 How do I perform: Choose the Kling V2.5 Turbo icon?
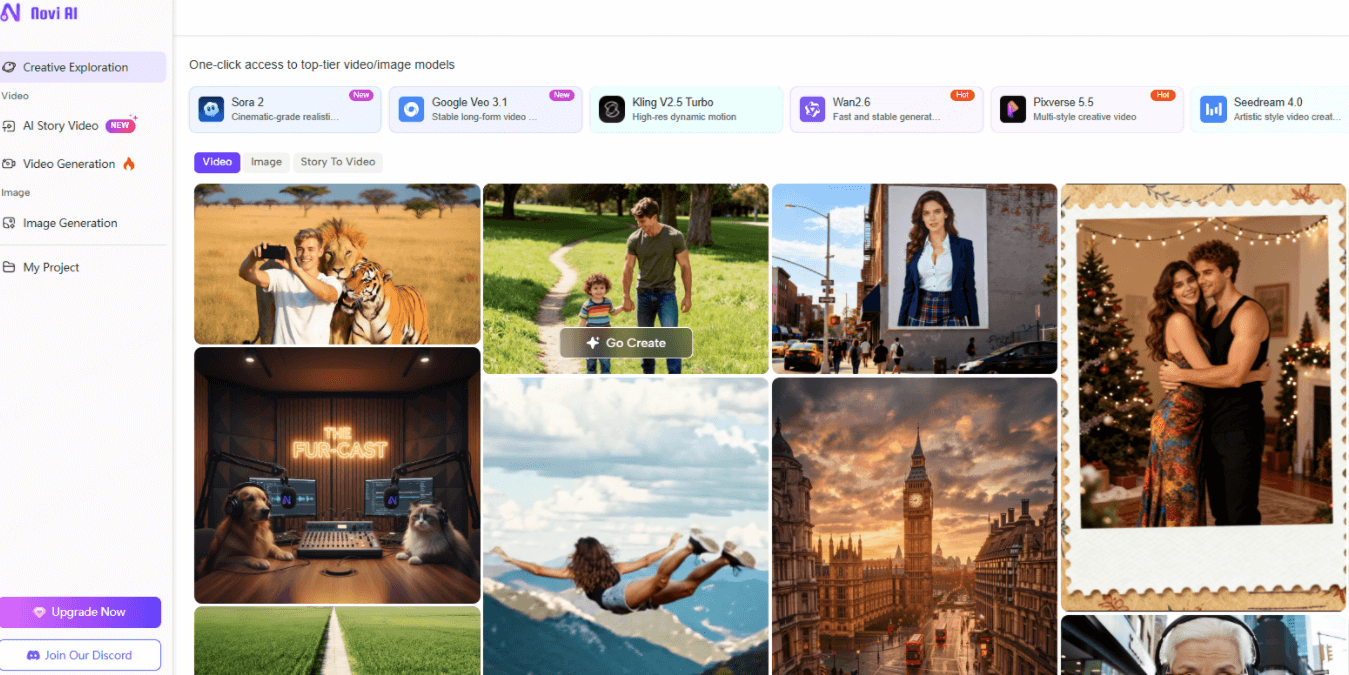click(x=612, y=109)
